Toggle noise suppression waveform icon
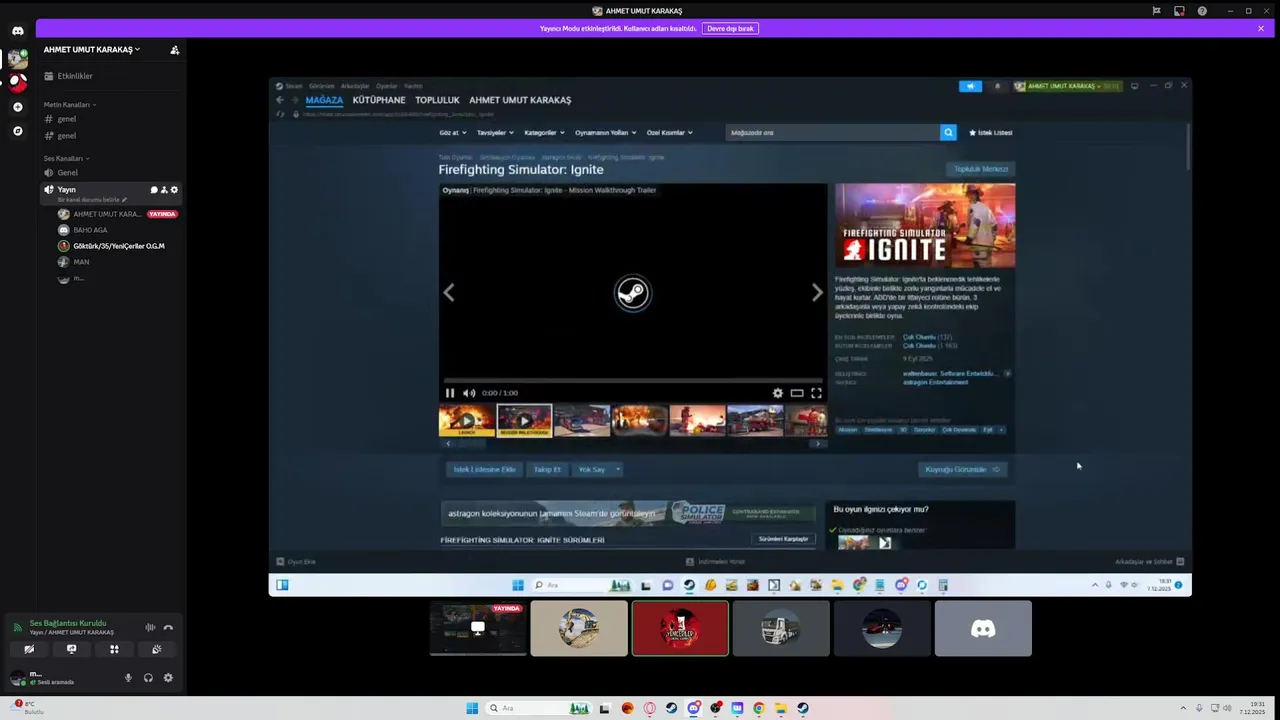 pyautogui.click(x=150, y=628)
